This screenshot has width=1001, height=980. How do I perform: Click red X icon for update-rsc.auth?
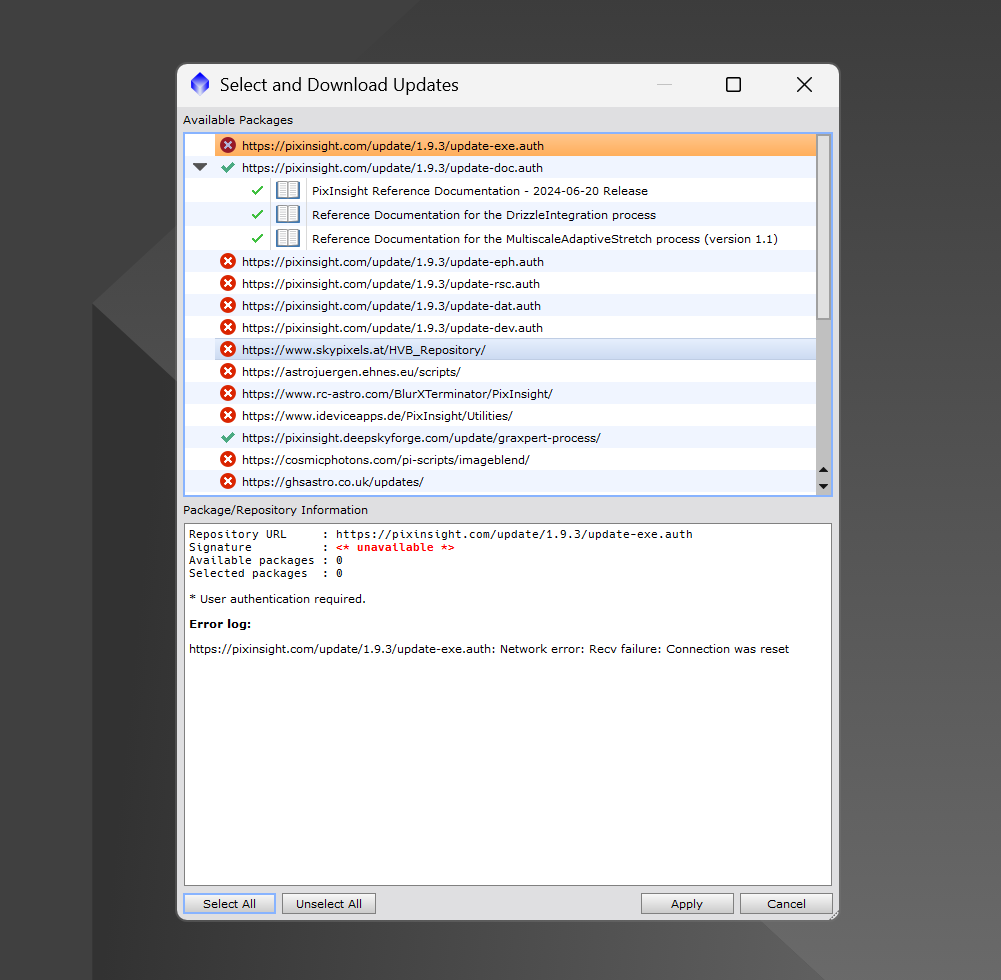click(228, 283)
